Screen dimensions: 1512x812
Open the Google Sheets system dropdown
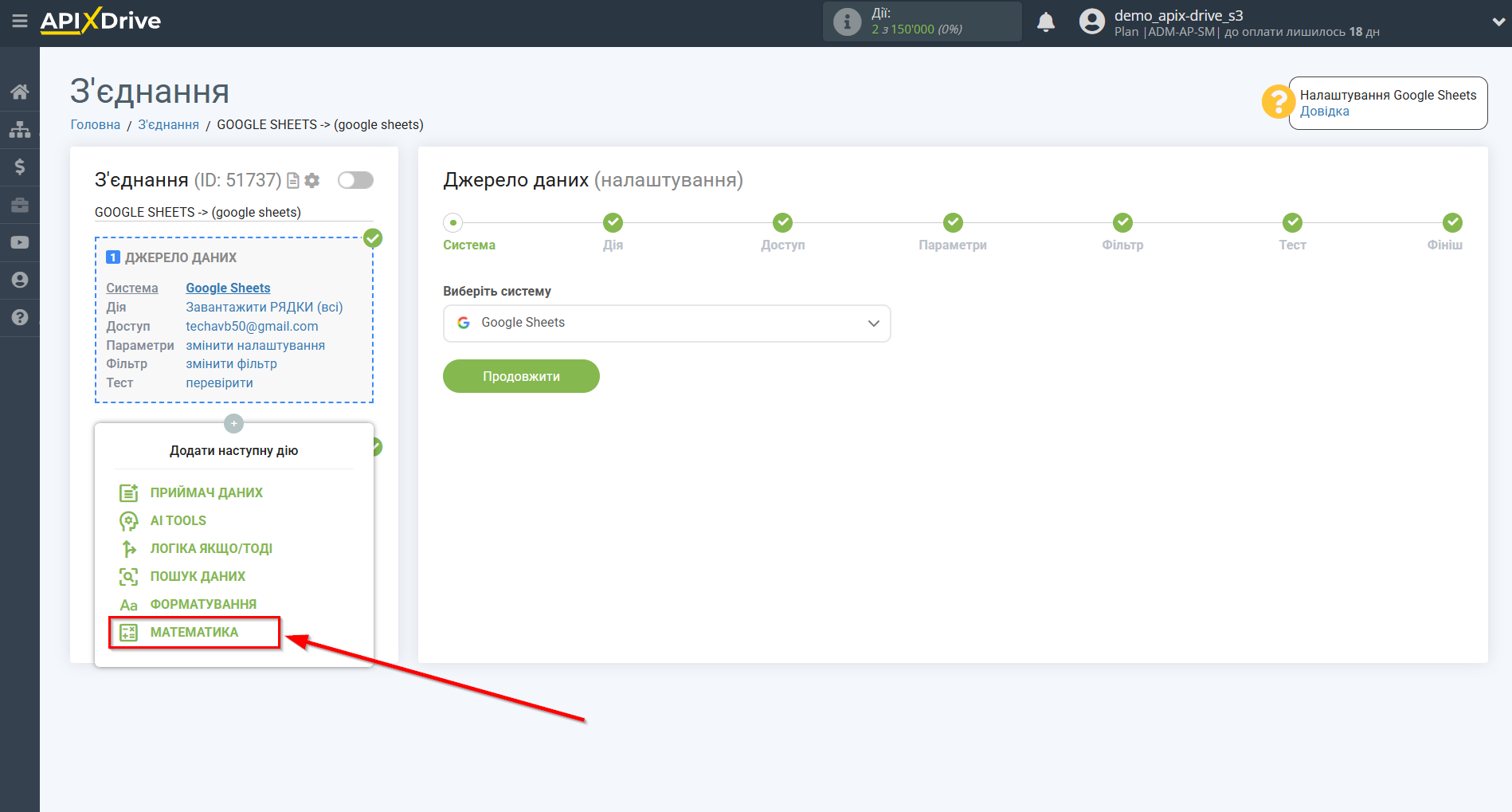667,324
